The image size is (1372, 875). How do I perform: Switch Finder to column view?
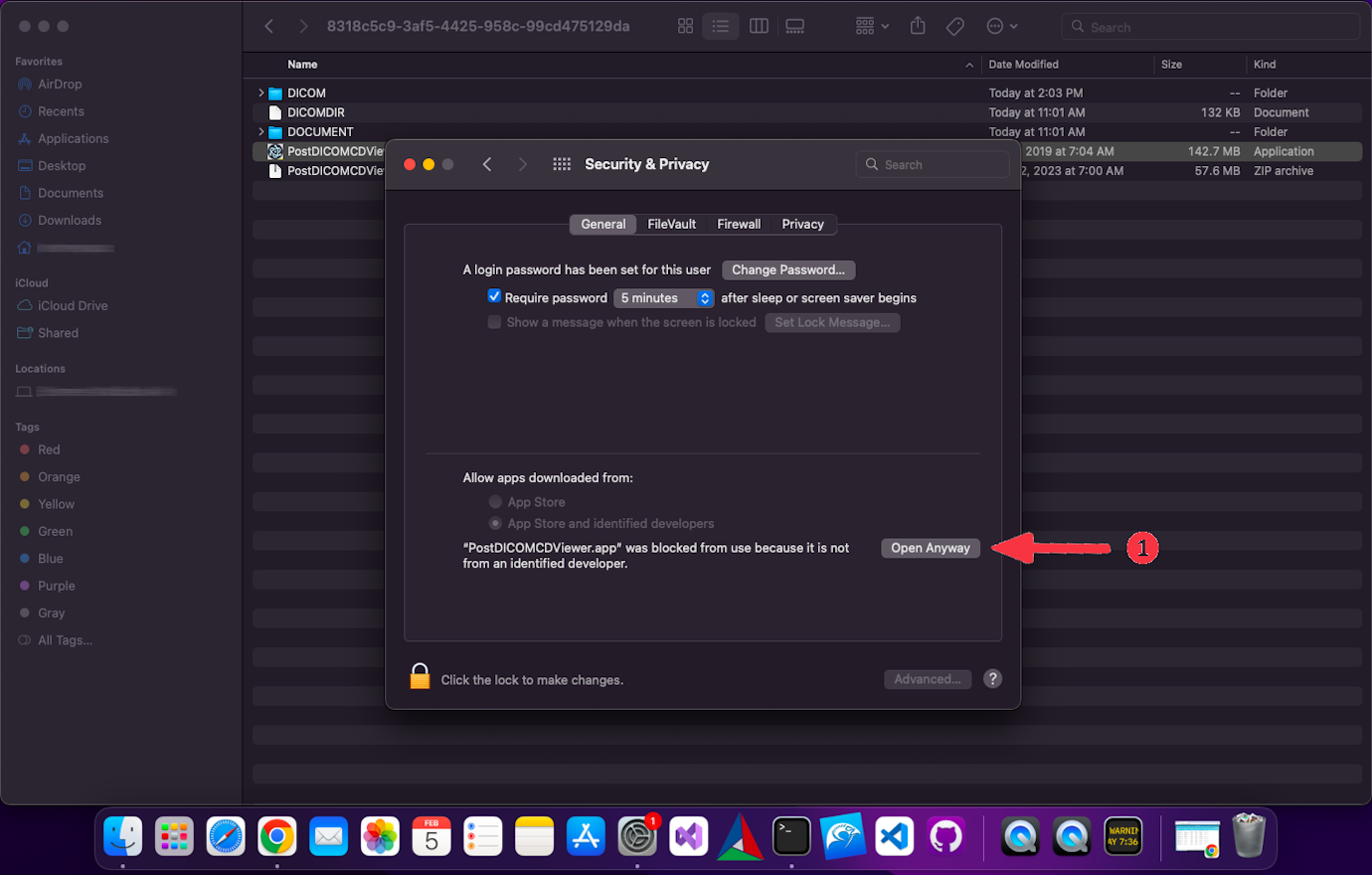pyautogui.click(x=759, y=26)
